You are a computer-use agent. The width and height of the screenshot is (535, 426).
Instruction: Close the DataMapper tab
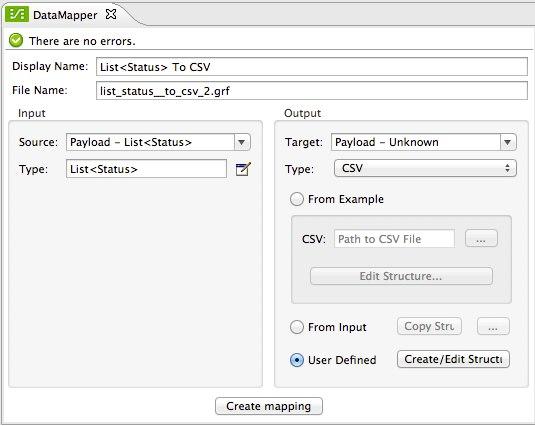click(x=111, y=14)
